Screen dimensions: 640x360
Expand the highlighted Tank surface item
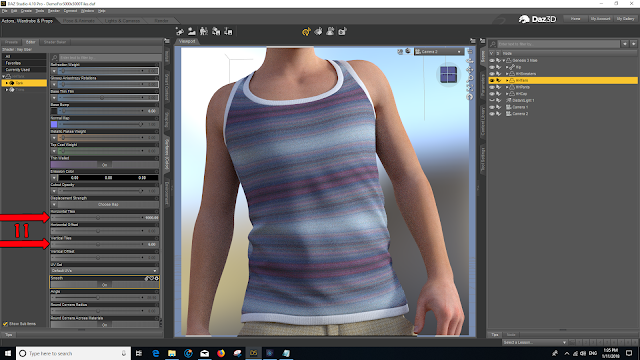[7, 83]
